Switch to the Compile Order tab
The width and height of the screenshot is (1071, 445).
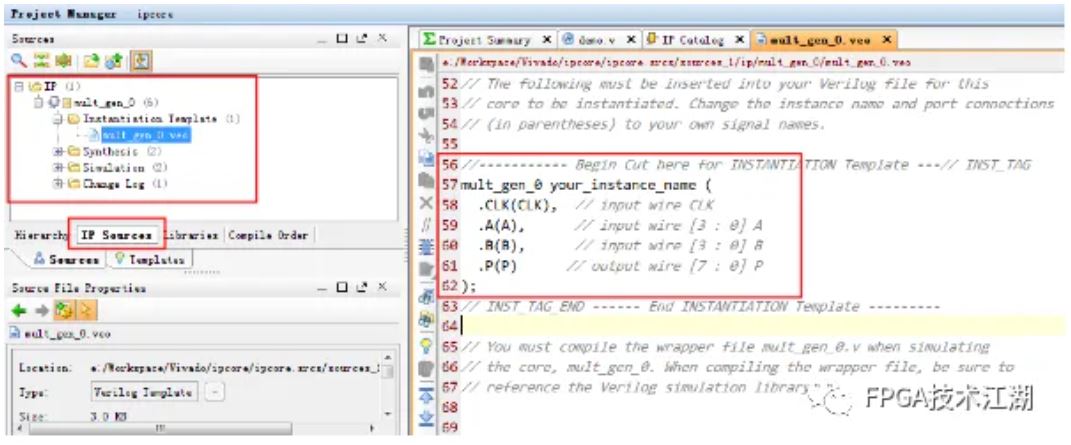coord(268,235)
